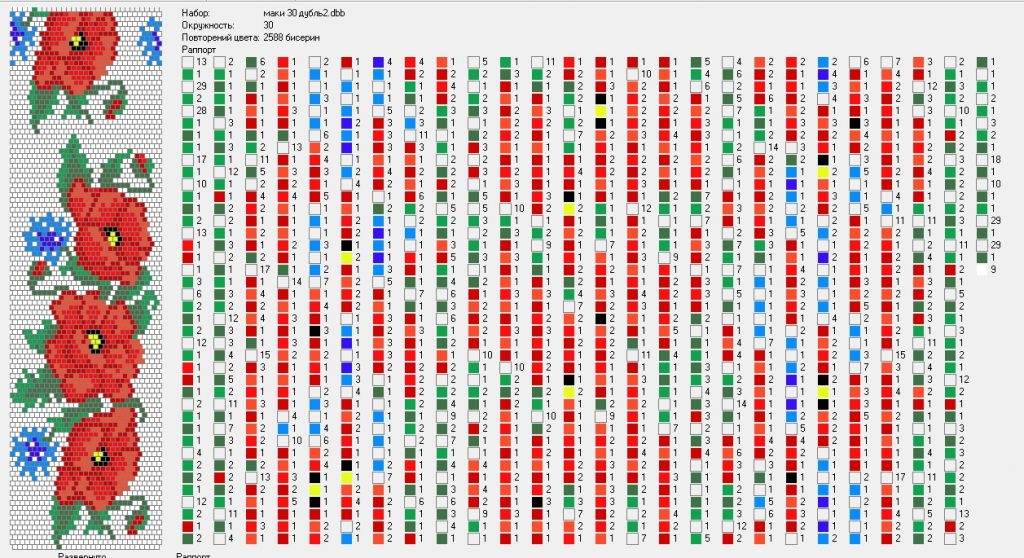Click blue cornflower at preview's top-left corner
The width and height of the screenshot is (1024, 558).
pos(19,30)
